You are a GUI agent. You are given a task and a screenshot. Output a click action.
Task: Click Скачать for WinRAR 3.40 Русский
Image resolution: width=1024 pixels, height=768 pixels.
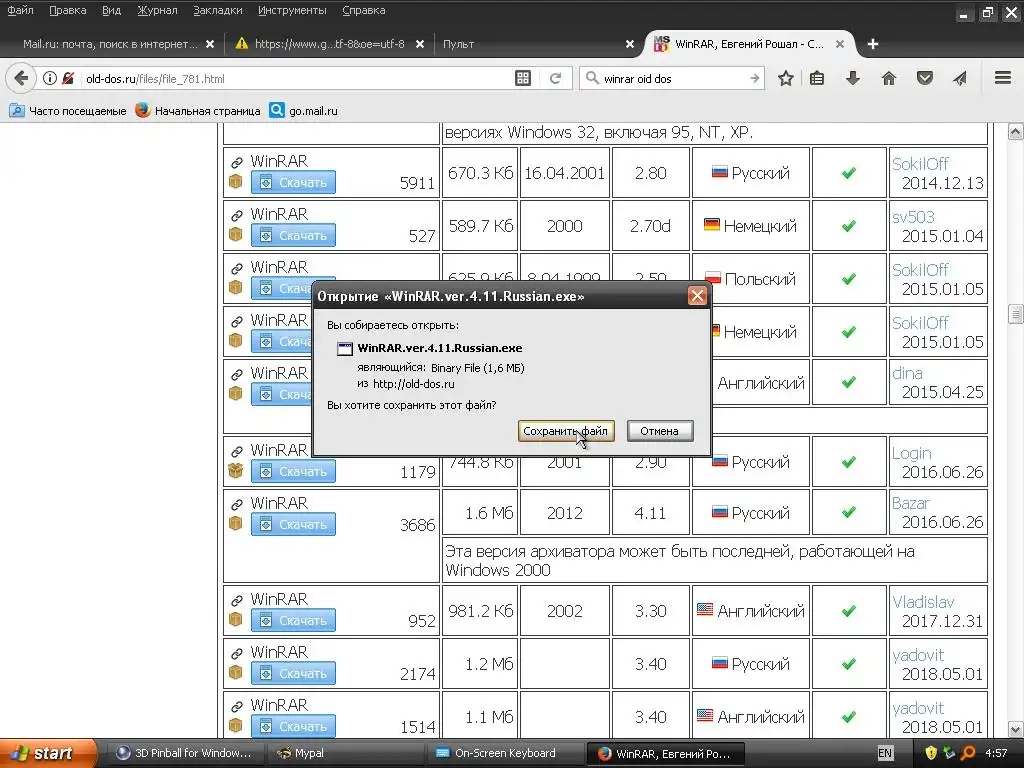pyautogui.click(x=293, y=673)
